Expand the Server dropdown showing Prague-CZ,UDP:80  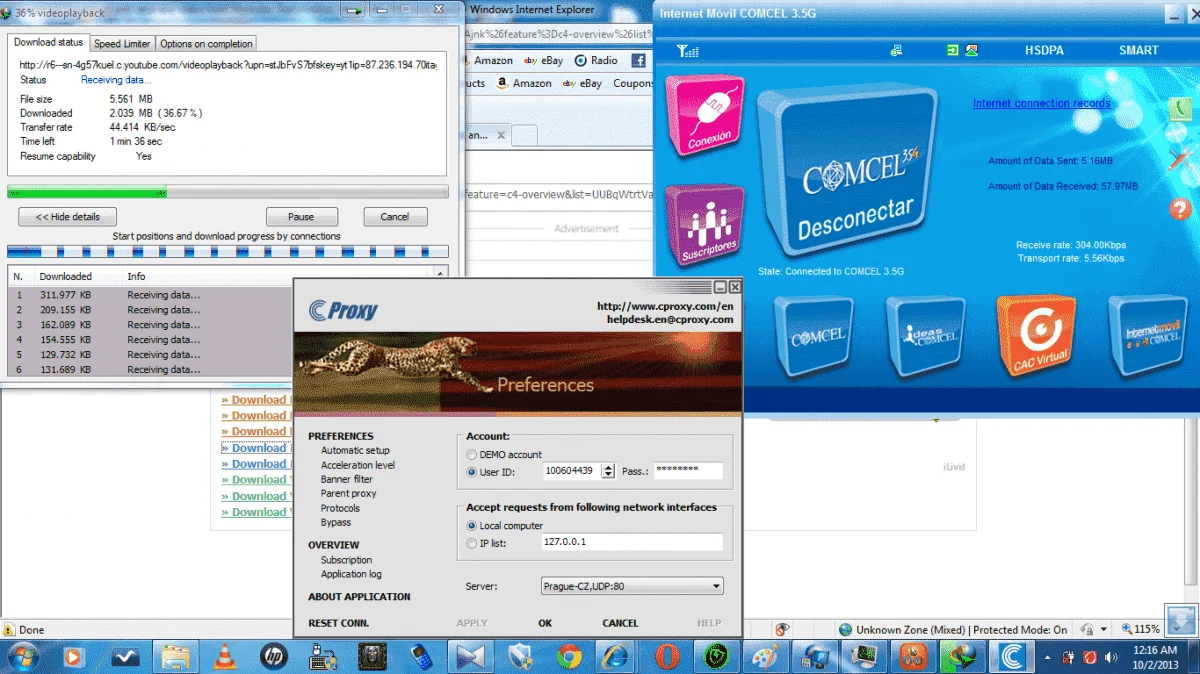[x=632, y=587]
